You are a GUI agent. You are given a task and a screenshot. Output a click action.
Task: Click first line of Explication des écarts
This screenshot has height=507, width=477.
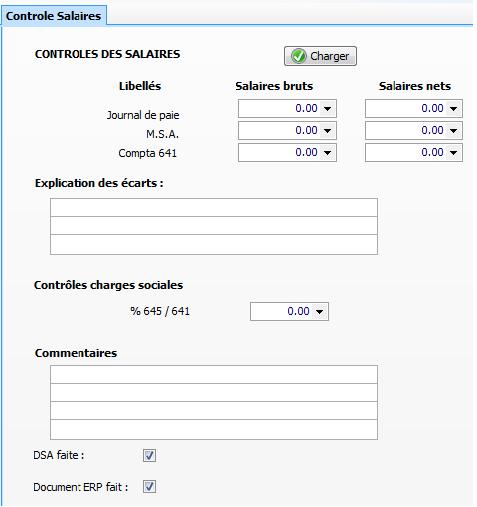coord(214,208)
